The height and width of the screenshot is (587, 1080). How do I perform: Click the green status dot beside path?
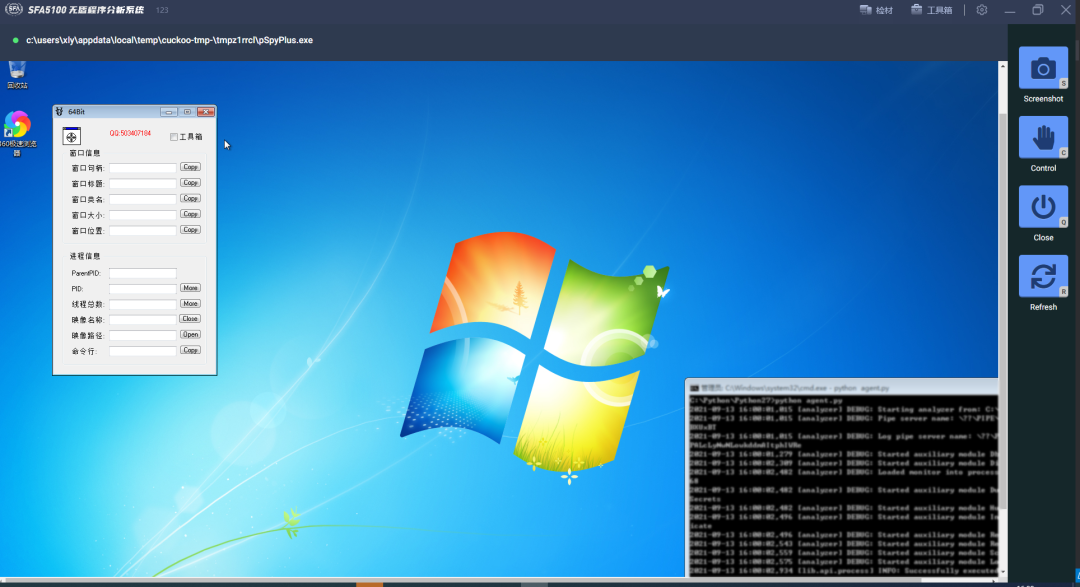(x=15, y=41)
